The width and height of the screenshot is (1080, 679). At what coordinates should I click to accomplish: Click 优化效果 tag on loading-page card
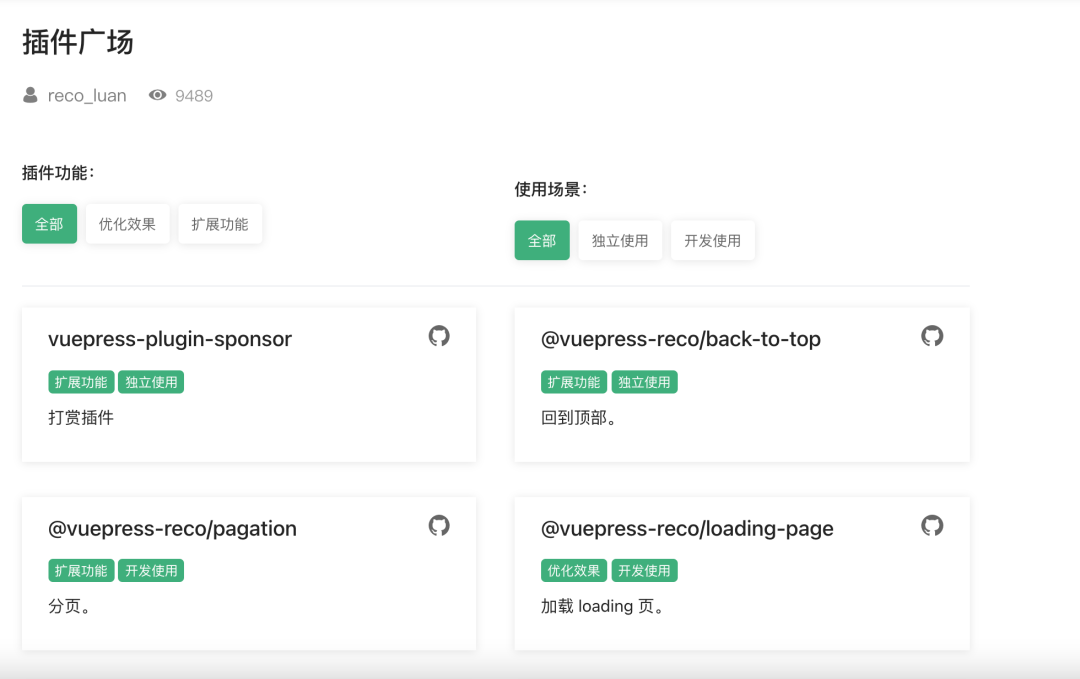point(574,571)
